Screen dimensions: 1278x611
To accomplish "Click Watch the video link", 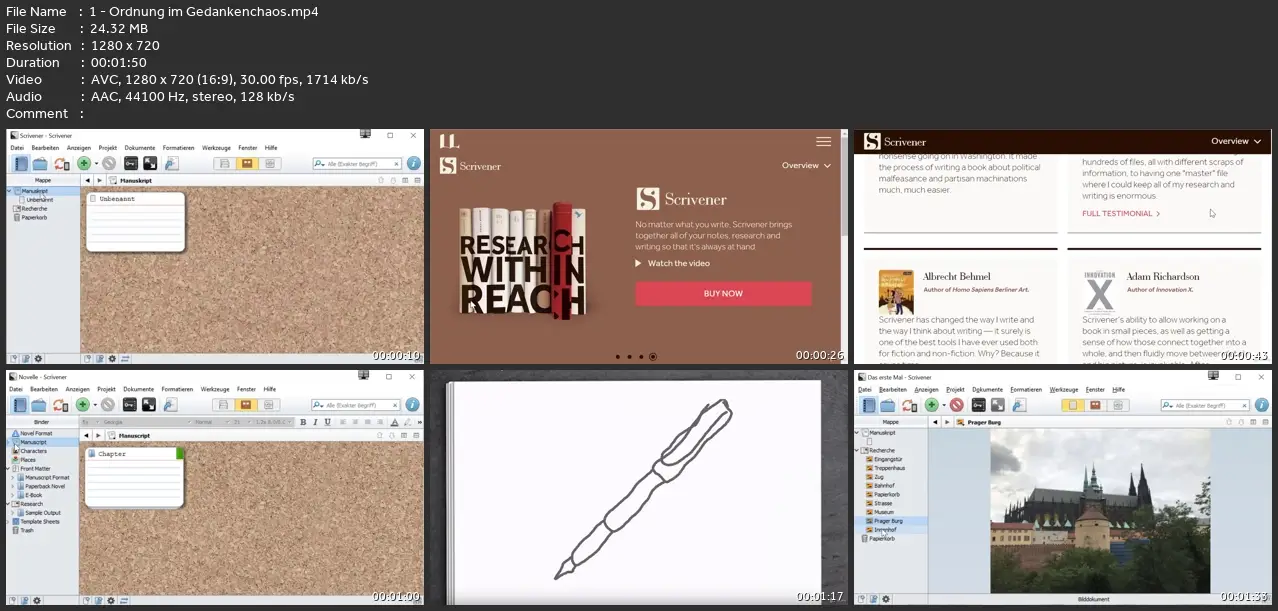I will pos(672,263).
